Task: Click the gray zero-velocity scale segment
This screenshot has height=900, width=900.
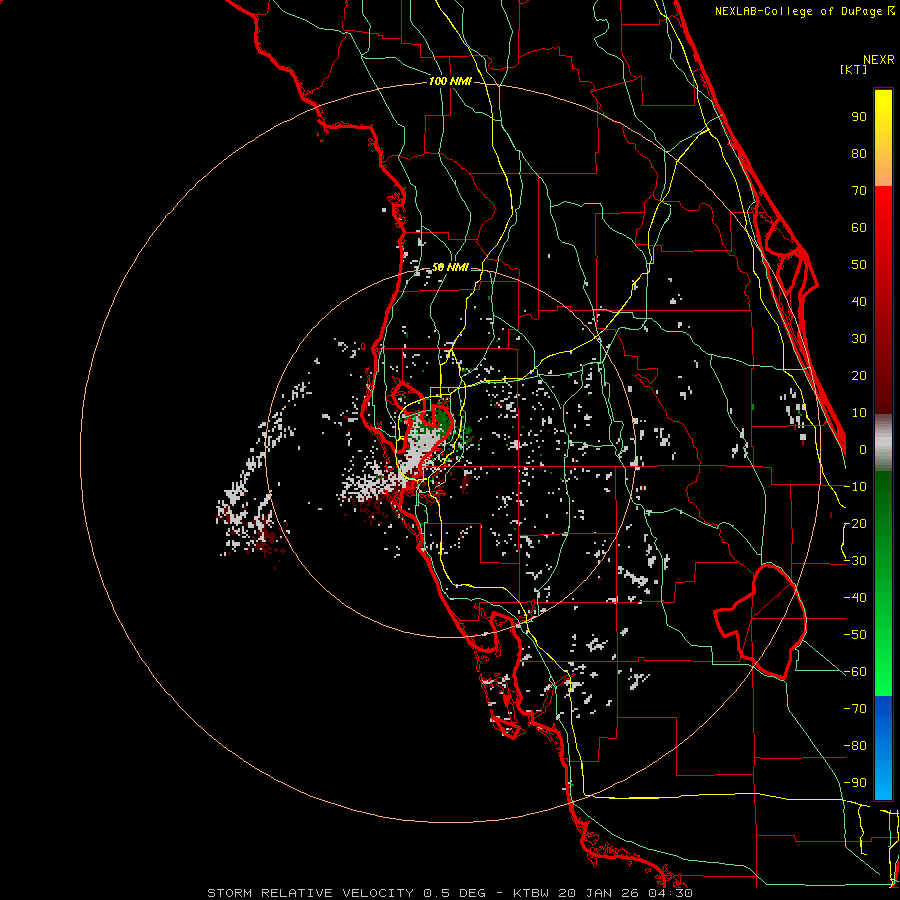Action: [x=883, y=441]
